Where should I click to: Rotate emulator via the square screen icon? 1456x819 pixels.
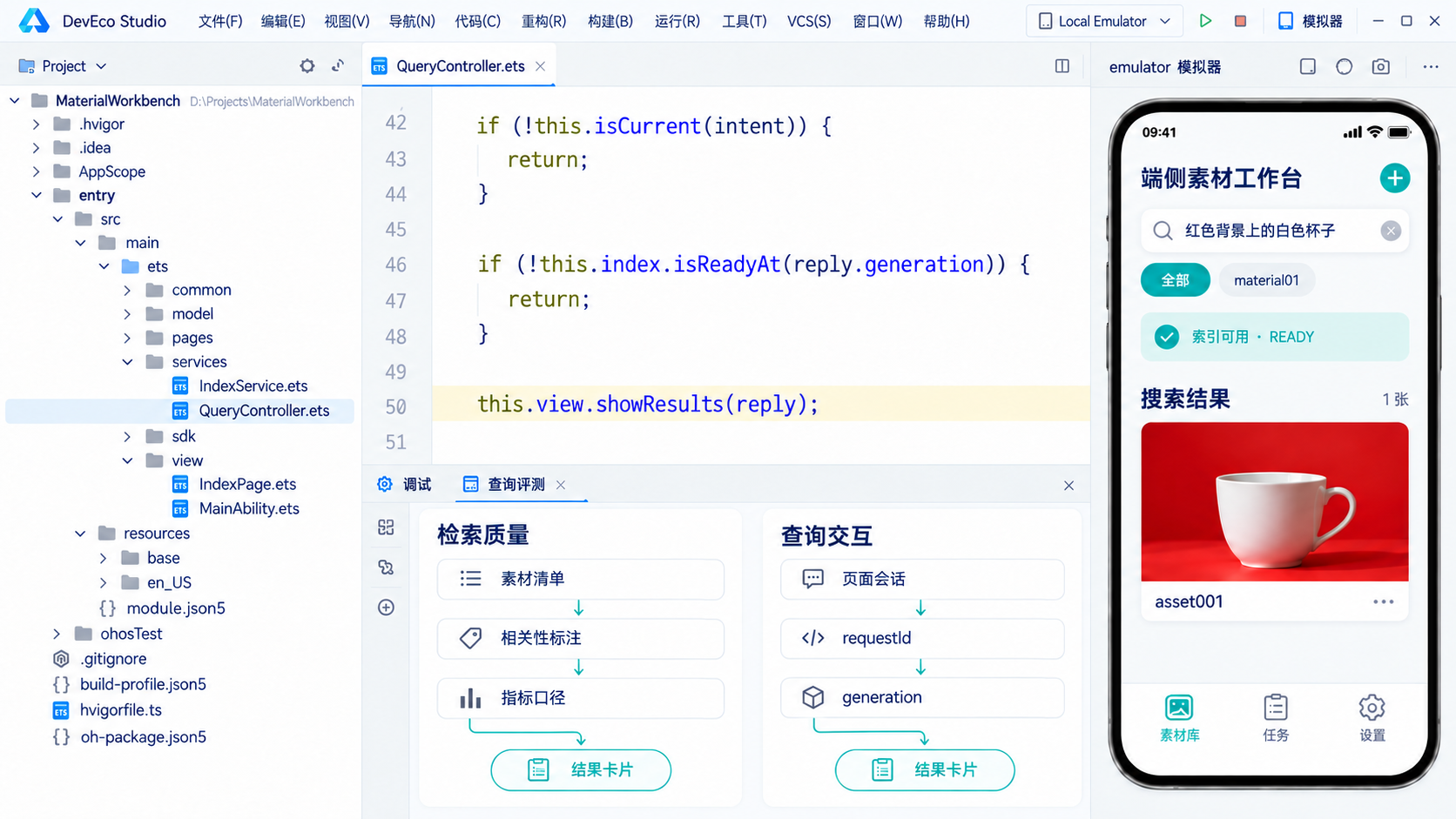1308,67
